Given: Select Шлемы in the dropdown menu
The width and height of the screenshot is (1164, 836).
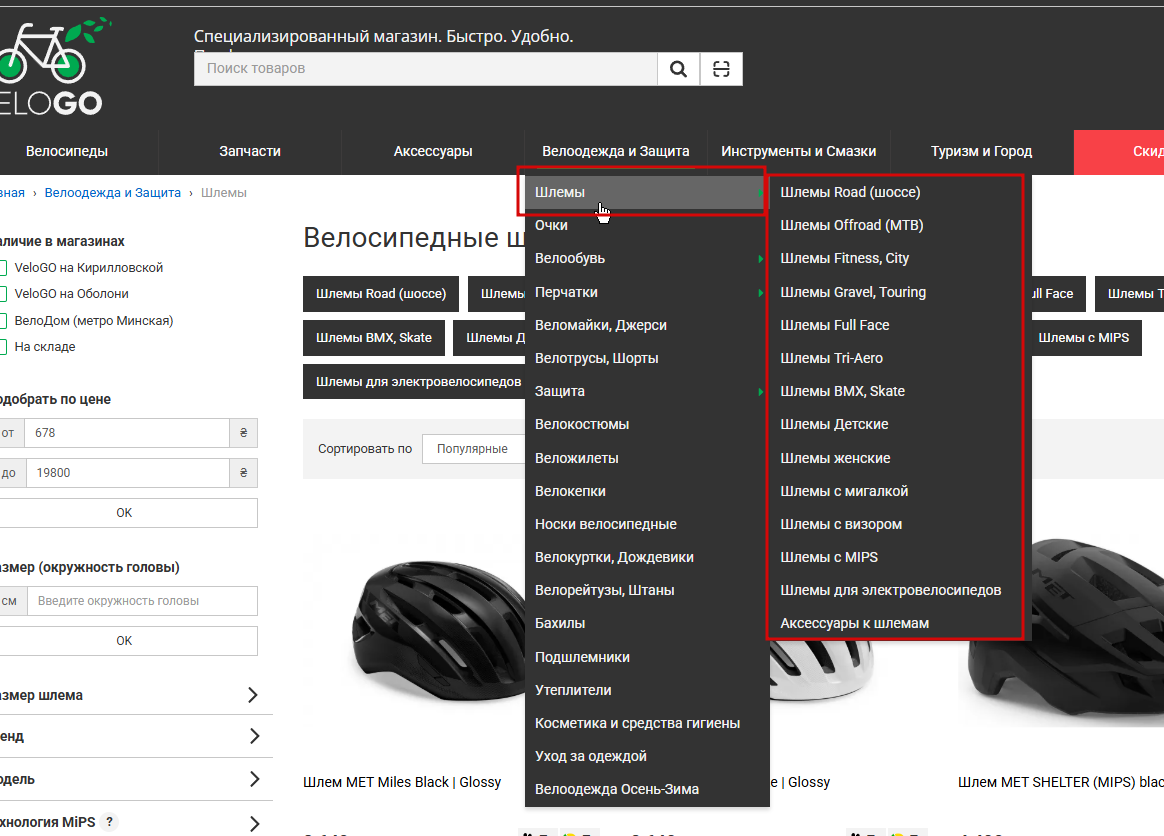Looking at the screenshot, I should [x=647, y=192].
